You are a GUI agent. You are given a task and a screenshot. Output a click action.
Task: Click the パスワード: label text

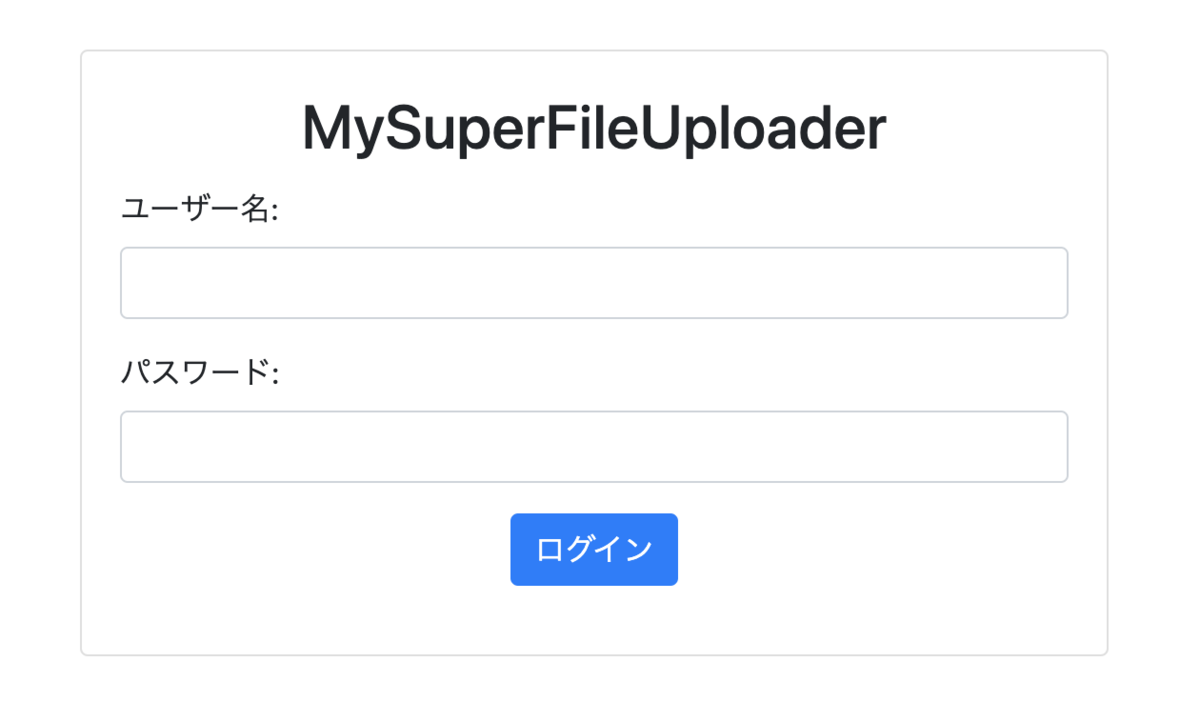pos(199,373)
